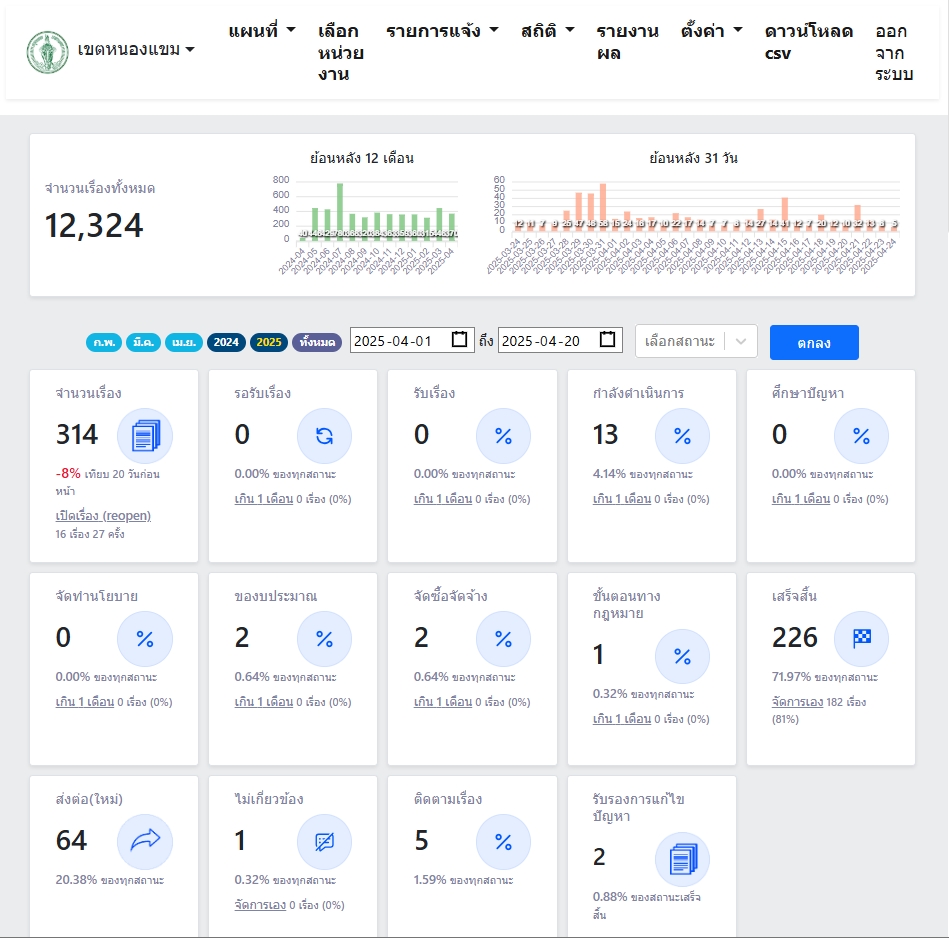
Task: Click ดาวน์โหลด csv menu item
Action: point(809,42)
